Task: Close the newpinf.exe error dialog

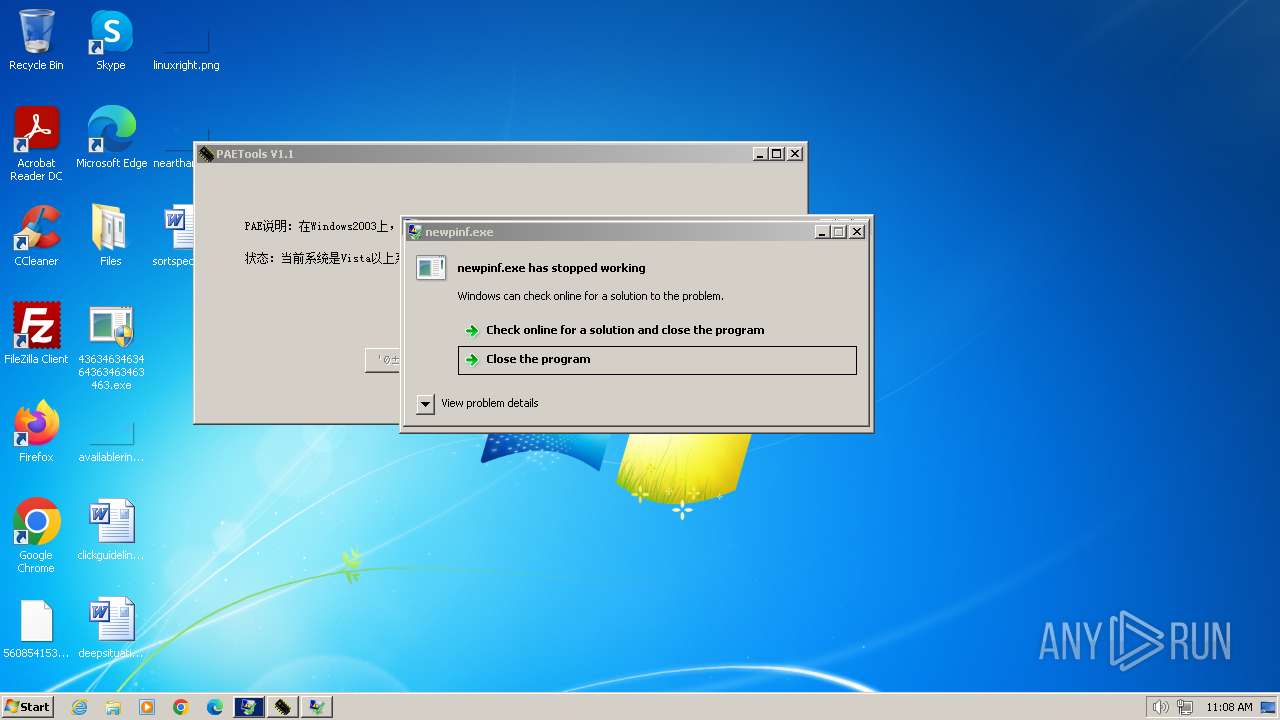Action: pos(856,232)
